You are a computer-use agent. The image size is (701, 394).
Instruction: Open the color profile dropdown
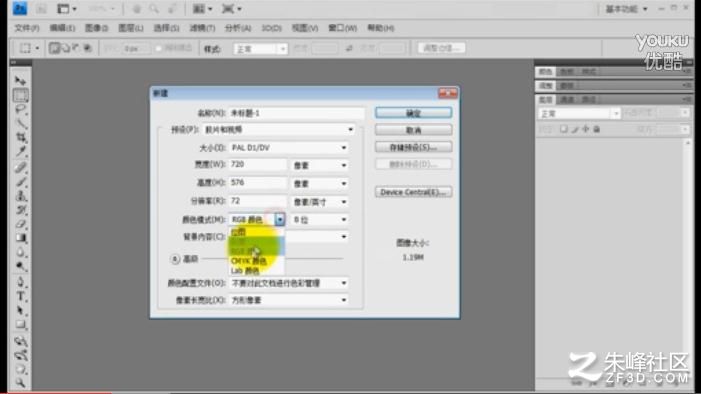point(289,283)
